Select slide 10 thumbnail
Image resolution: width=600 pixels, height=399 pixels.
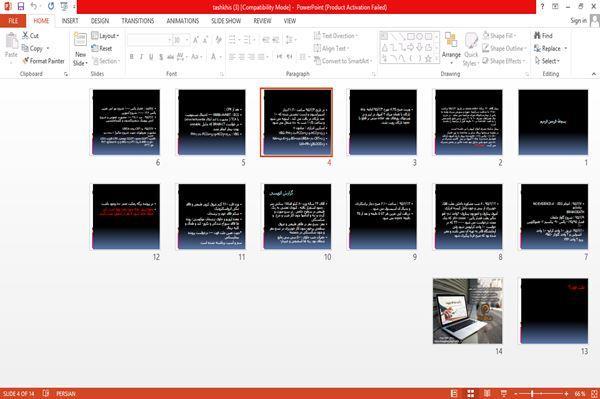pos(297,217)
